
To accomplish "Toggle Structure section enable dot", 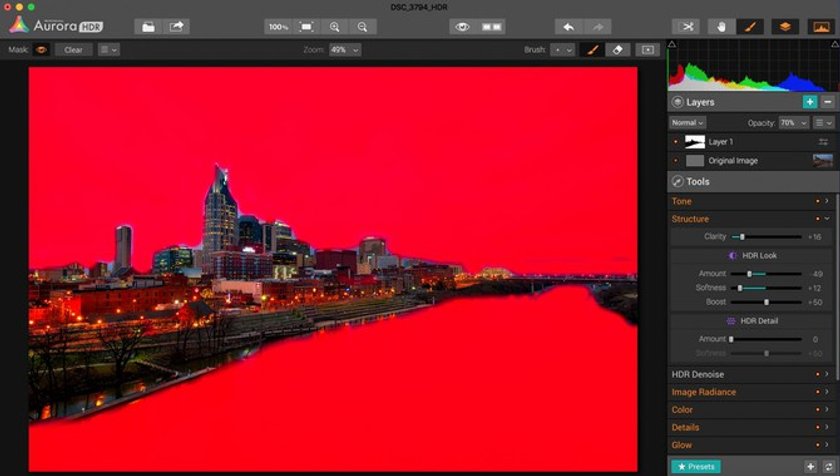I will coord(818,219).
